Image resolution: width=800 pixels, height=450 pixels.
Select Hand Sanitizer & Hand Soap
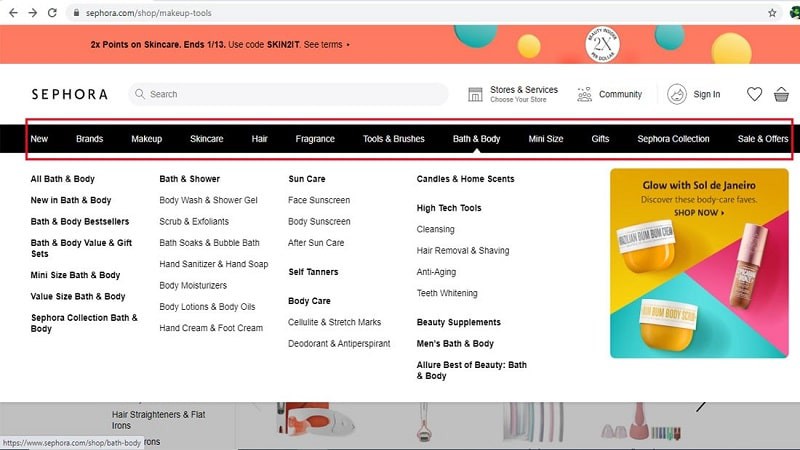tap(214, 264)
